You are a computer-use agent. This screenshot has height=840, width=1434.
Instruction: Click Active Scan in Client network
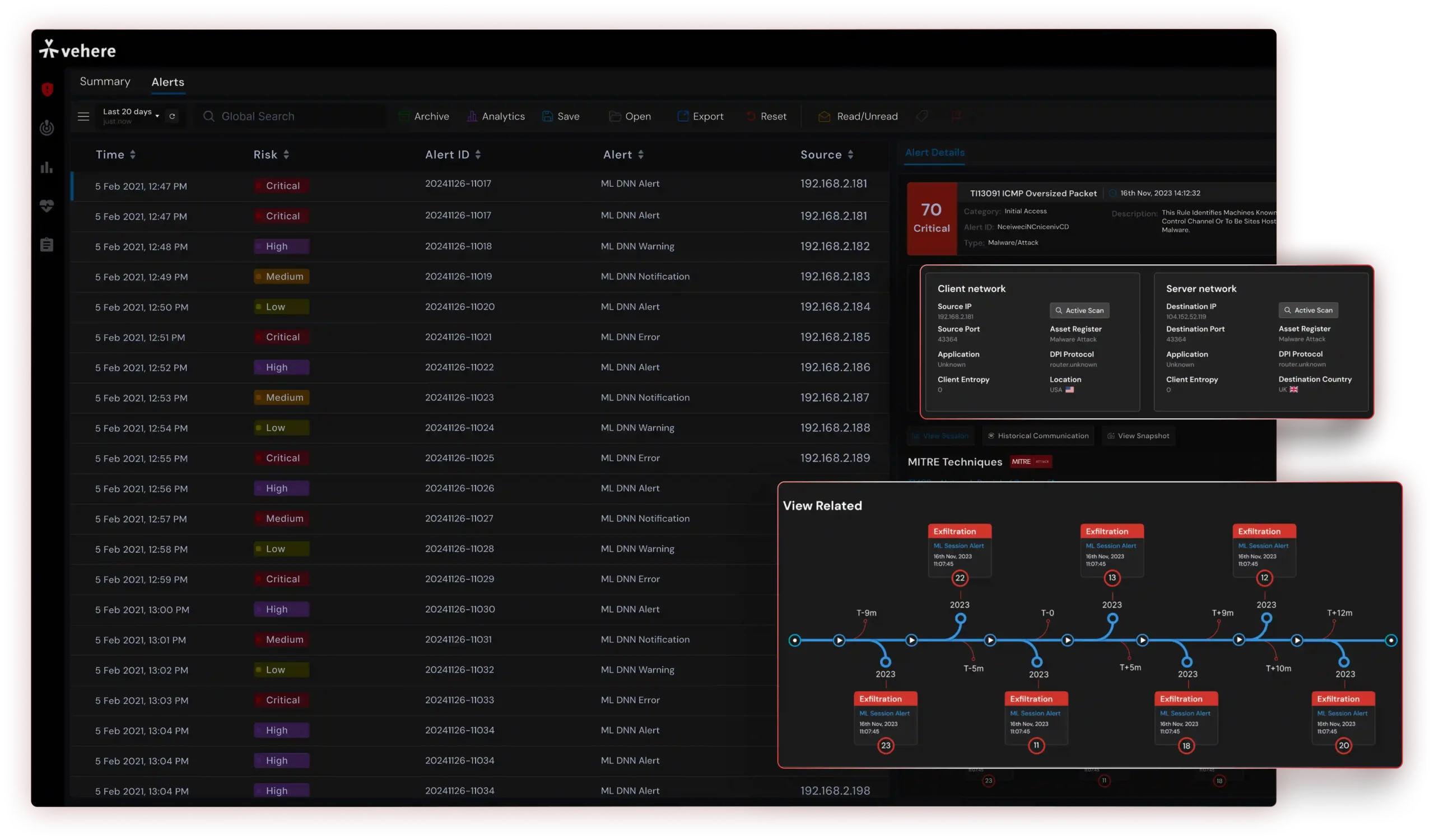pos(1079,311)
